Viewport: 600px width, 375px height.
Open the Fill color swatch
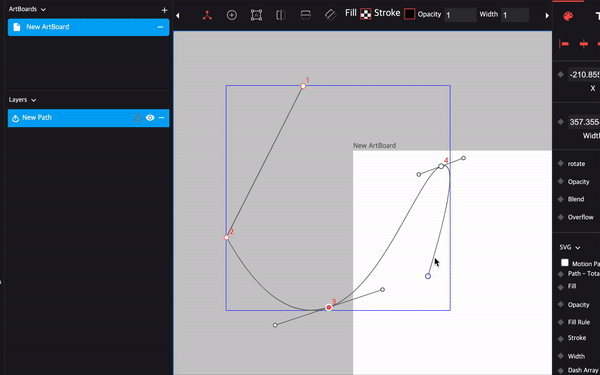click(x=365, y=14)
